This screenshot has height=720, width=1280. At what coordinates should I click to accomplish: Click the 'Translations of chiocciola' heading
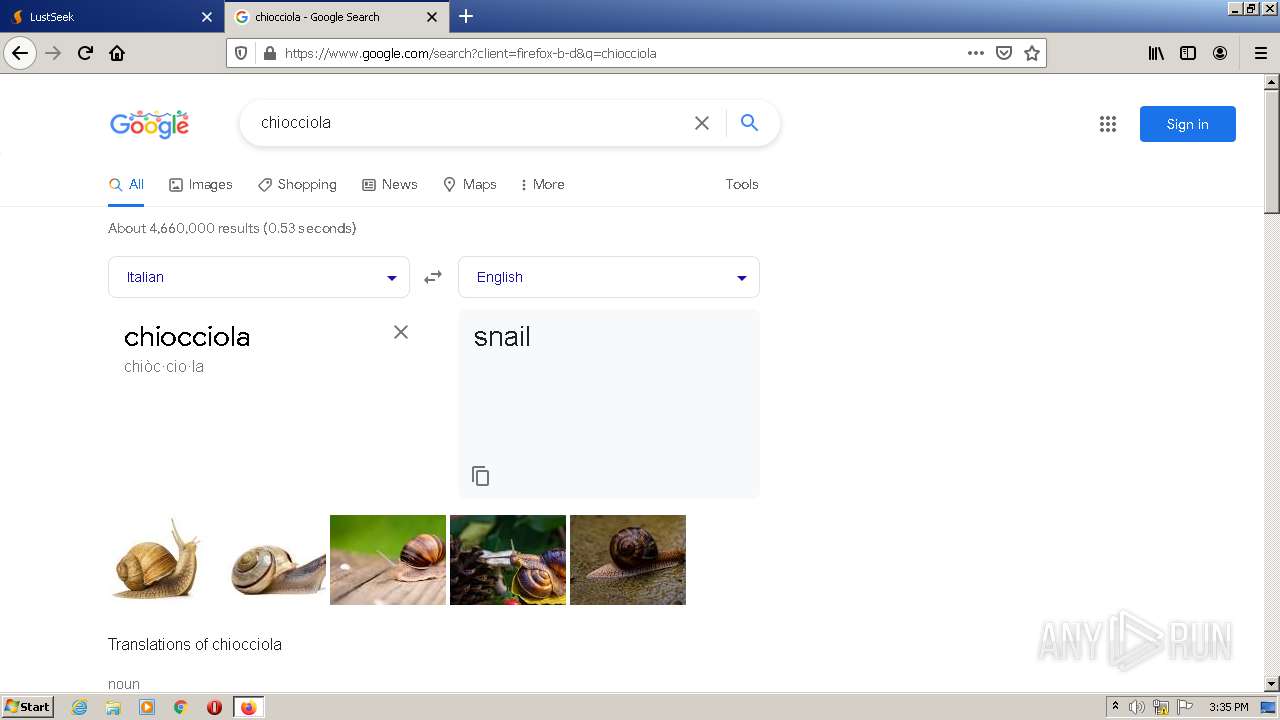[x=195, y=644]
